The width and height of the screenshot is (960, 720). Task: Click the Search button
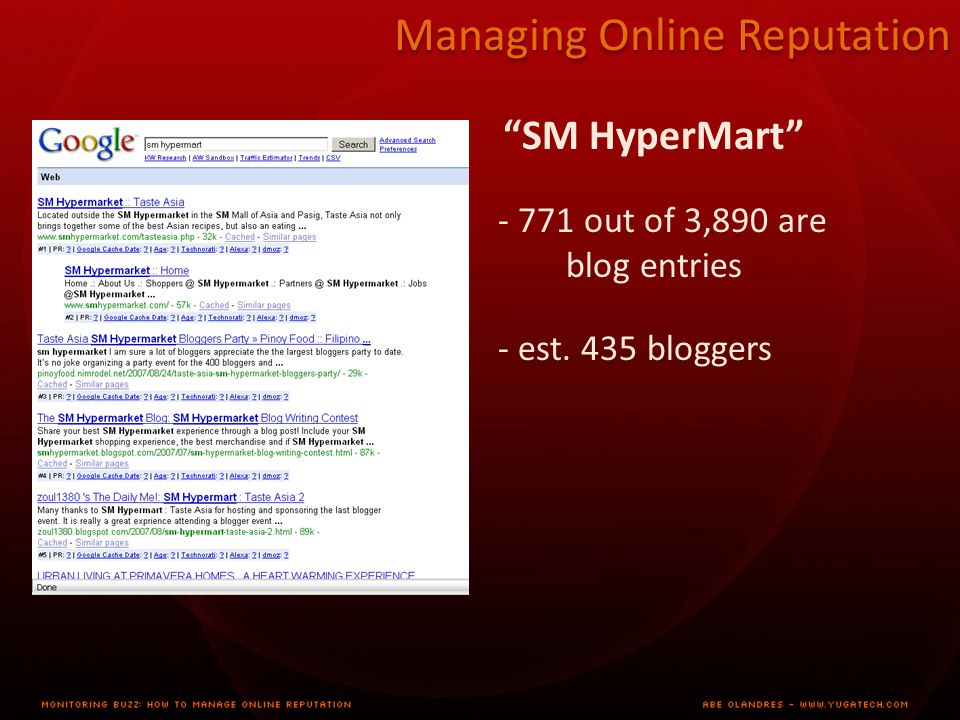353,144
